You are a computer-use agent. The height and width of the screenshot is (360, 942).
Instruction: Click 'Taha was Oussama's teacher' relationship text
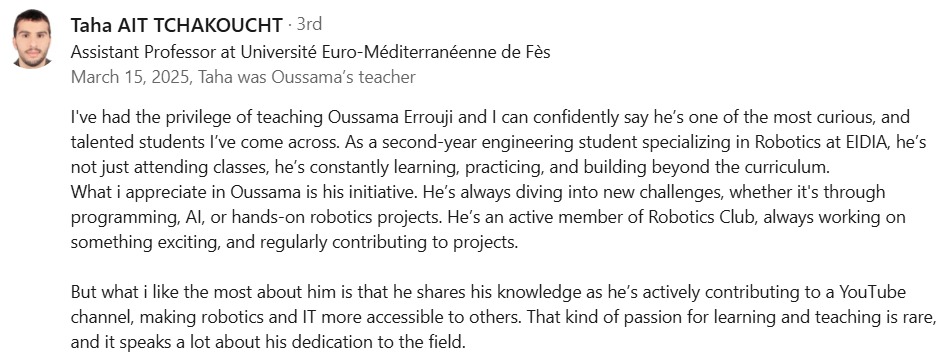pyautogui.click(x=306, y=78)
